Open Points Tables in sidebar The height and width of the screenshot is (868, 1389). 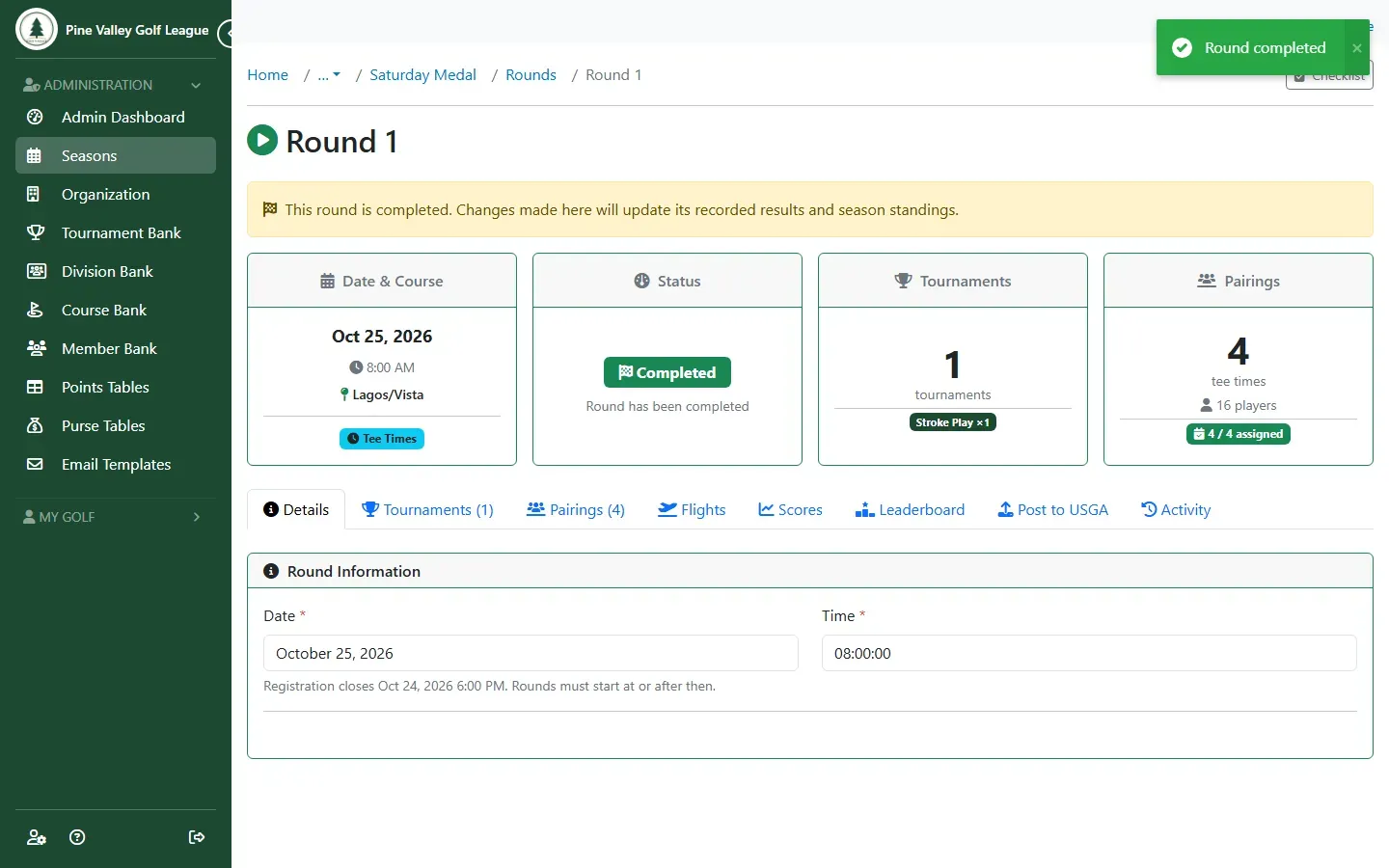(x=116, y=387)
